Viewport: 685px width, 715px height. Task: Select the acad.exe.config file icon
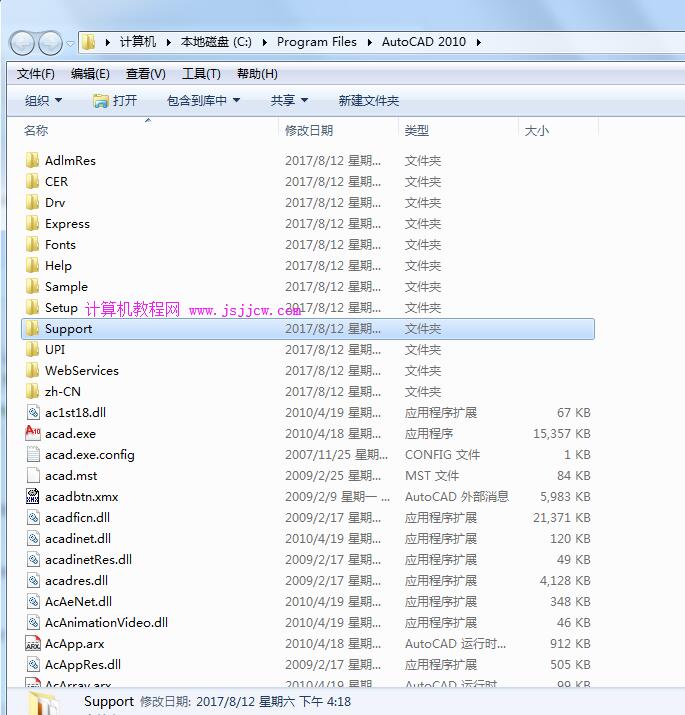click(33, 455)
